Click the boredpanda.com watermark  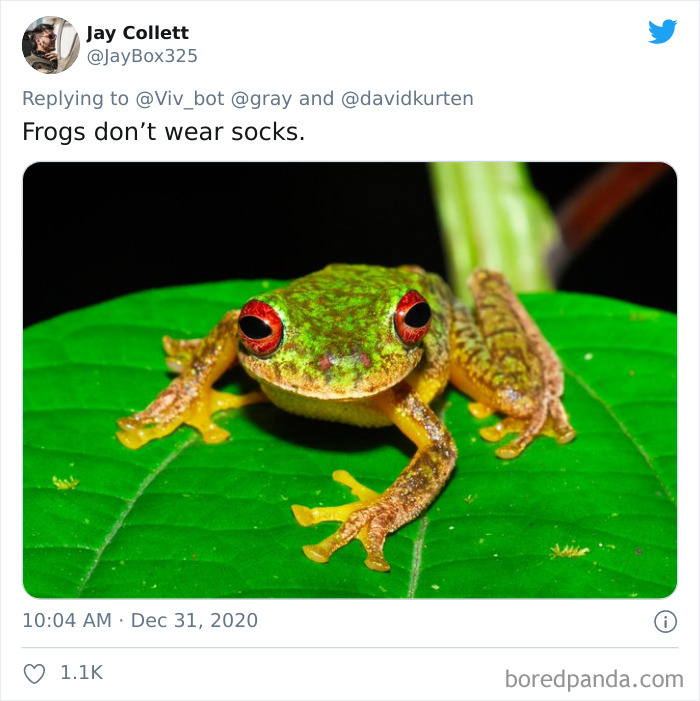[x=594, y=679]
